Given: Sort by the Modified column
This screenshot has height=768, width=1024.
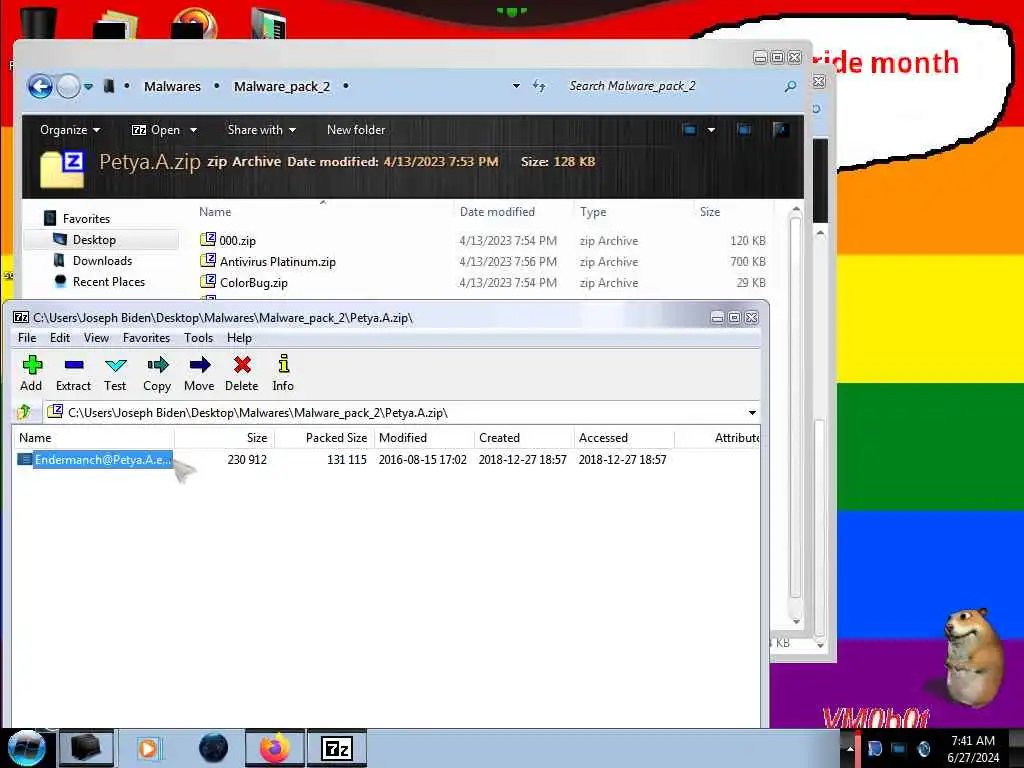Looking at the screenshot, I should (x=424, y=438).
